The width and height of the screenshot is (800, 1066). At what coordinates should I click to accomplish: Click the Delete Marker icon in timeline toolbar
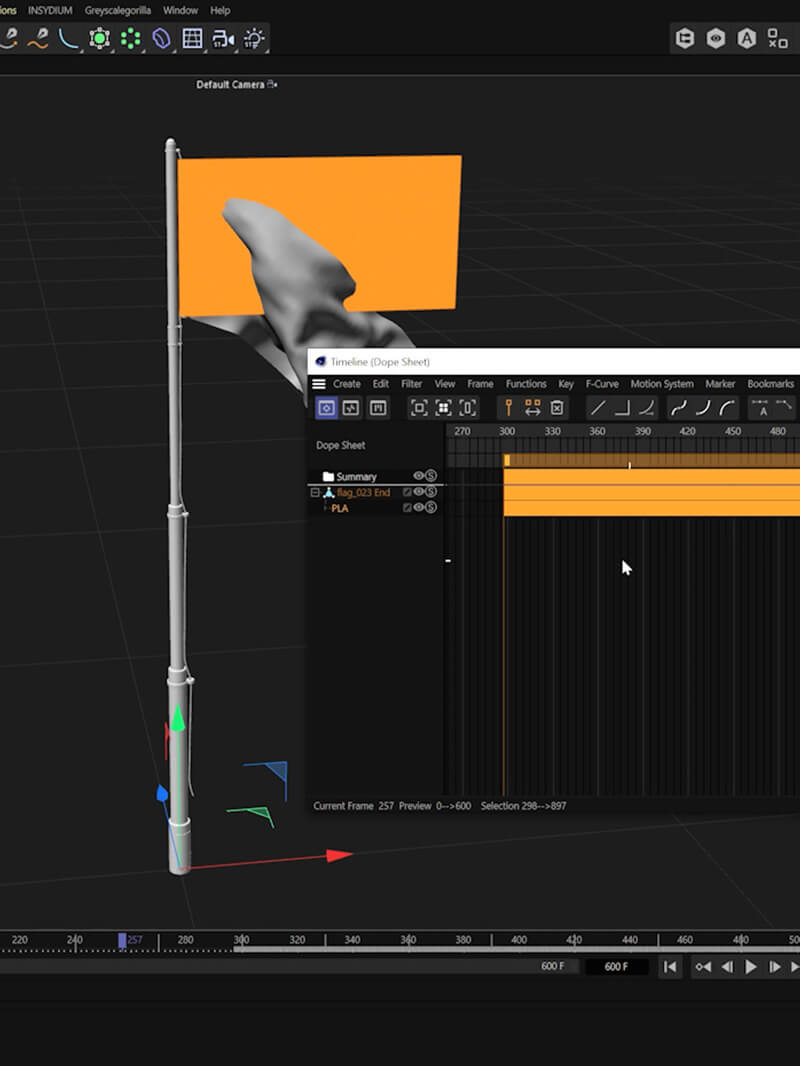(558, 408)
